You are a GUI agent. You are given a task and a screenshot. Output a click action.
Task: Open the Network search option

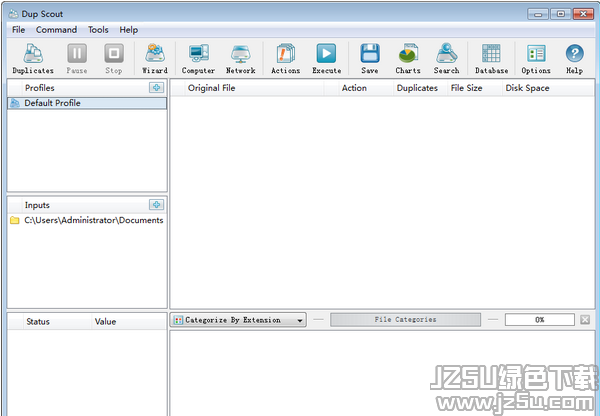[x=240, y=58]
